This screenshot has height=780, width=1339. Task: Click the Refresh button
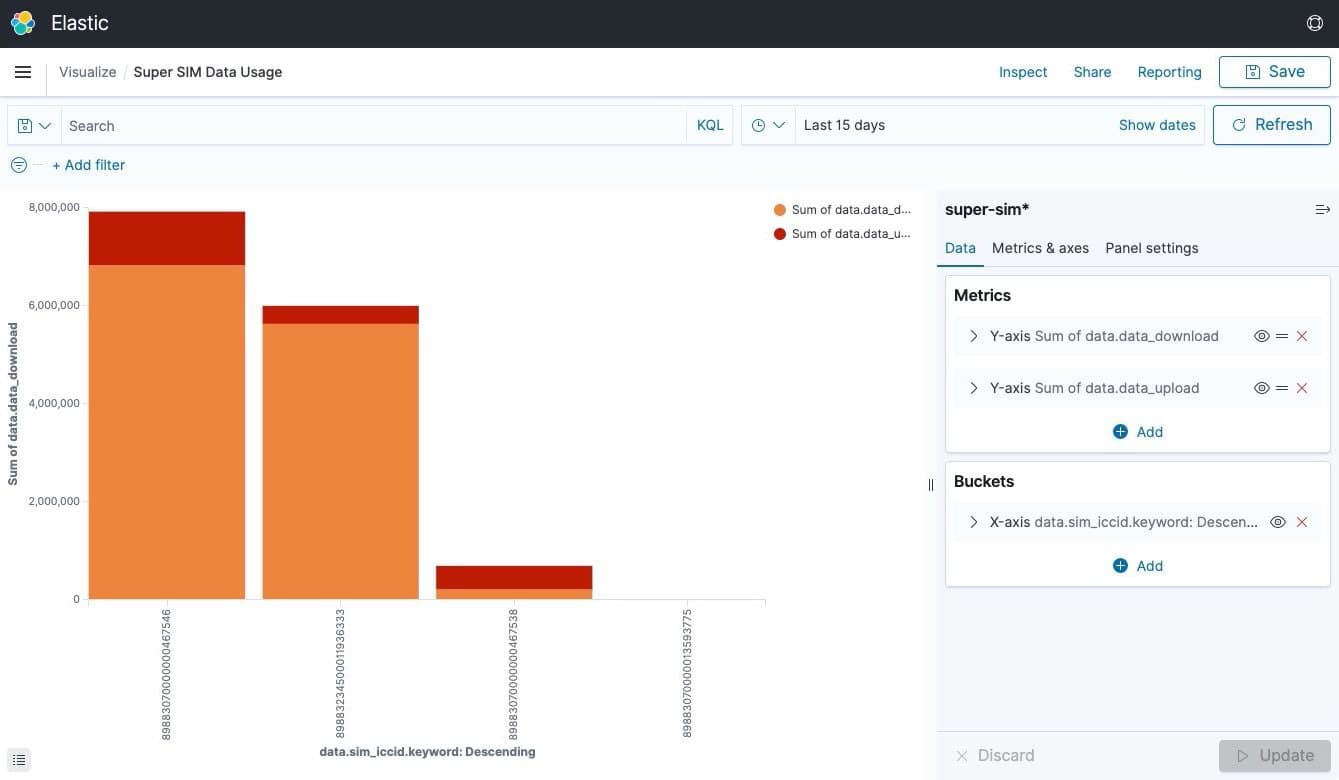(1271, 125)
